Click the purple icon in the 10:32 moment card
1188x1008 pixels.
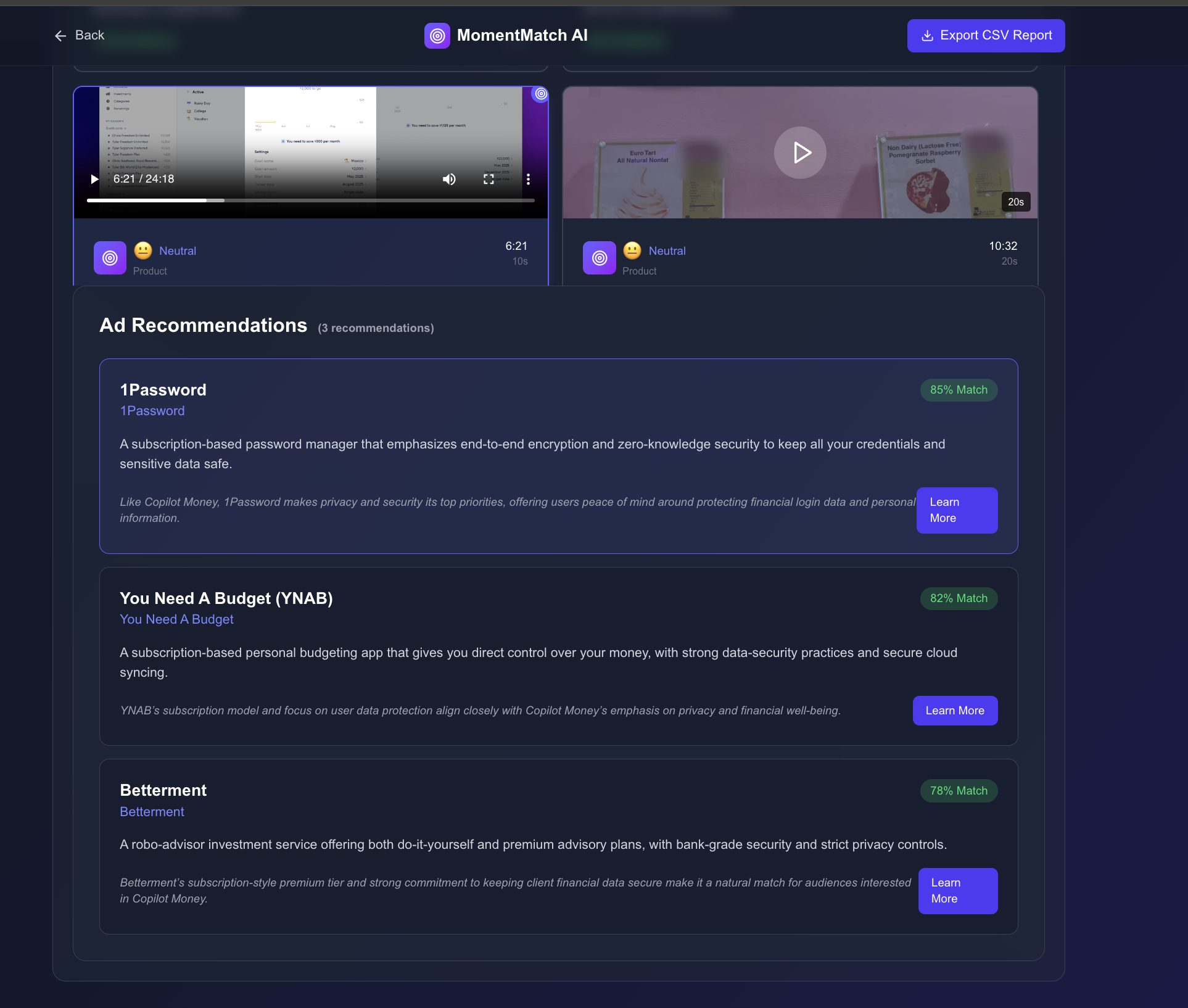point(599,258)
